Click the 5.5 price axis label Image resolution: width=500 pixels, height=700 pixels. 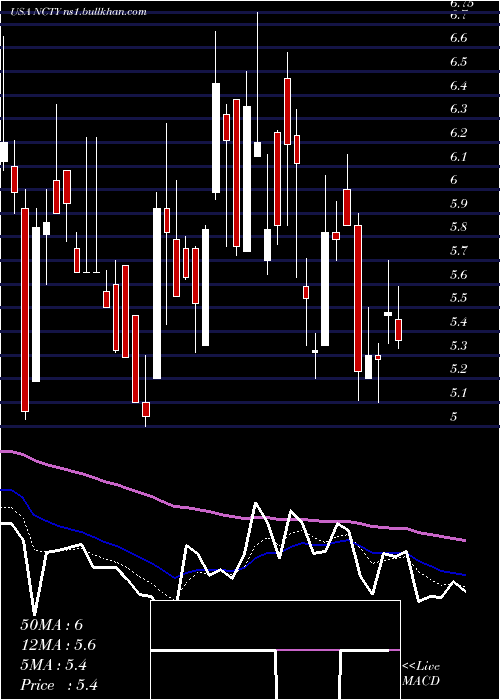pos(459,299)
